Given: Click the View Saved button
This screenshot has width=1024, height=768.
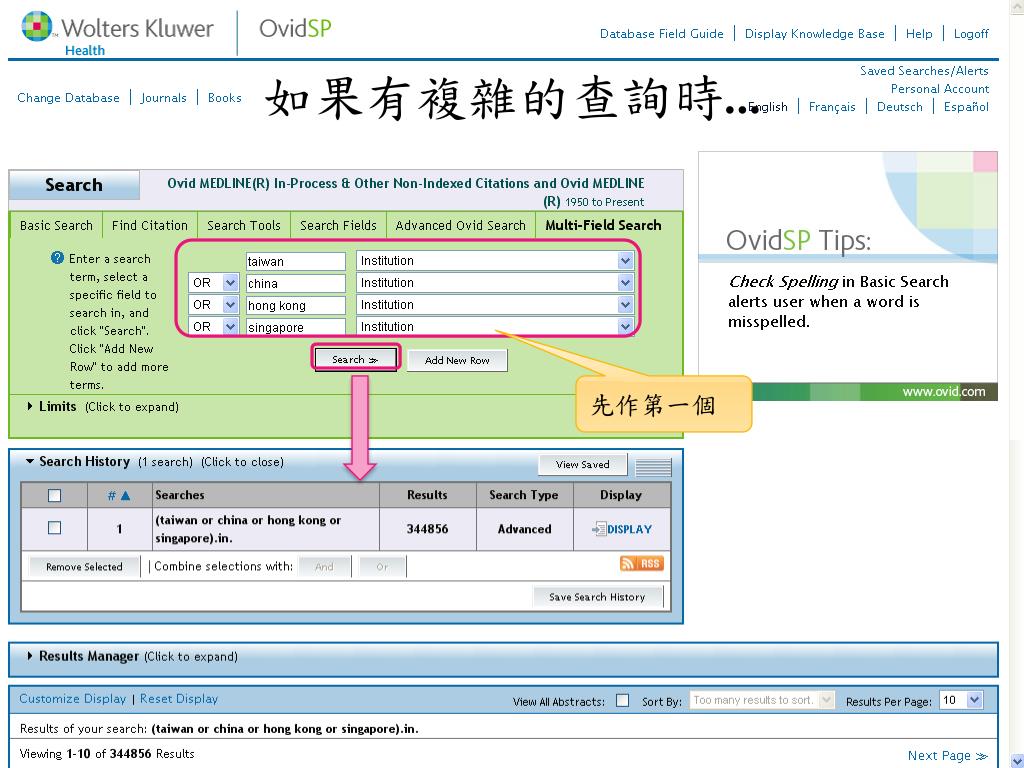Looking at the screenshot, I should (583, 464).
